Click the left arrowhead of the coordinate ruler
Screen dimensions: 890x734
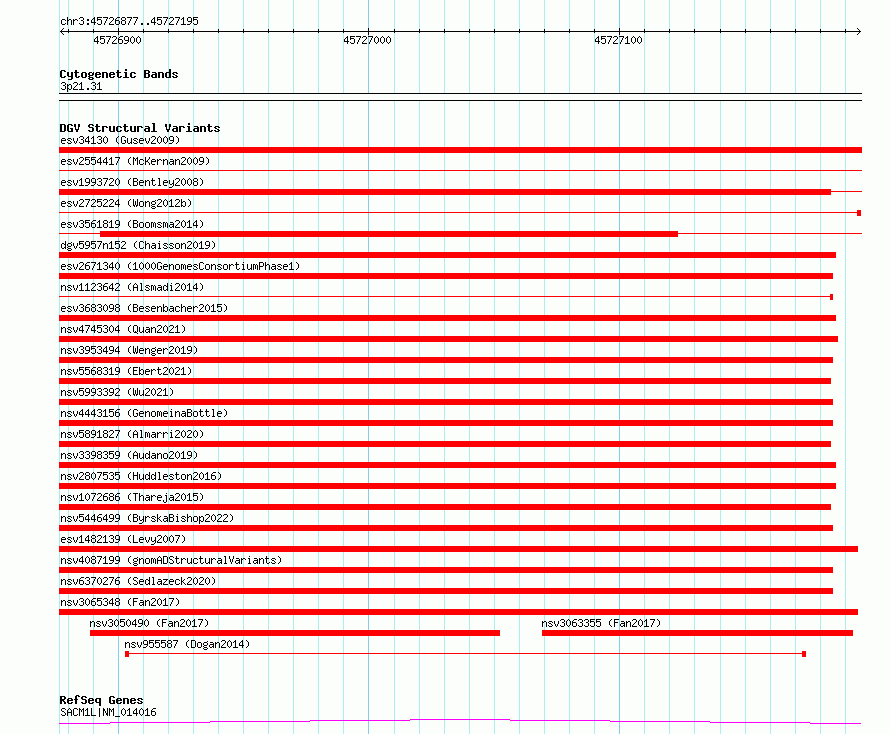(x=62, y=31)
